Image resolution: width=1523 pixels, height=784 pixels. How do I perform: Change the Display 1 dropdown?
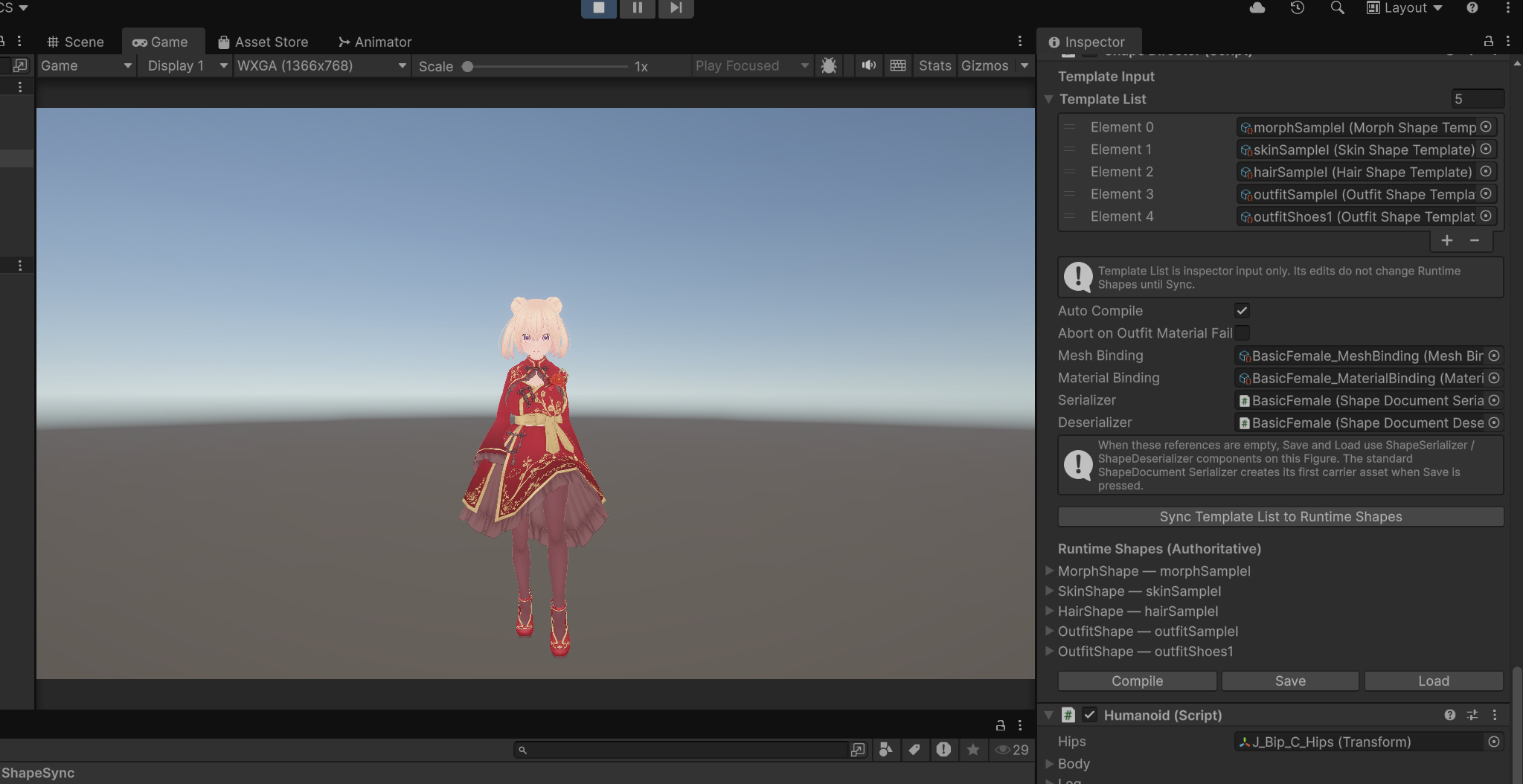pos(187,65)
